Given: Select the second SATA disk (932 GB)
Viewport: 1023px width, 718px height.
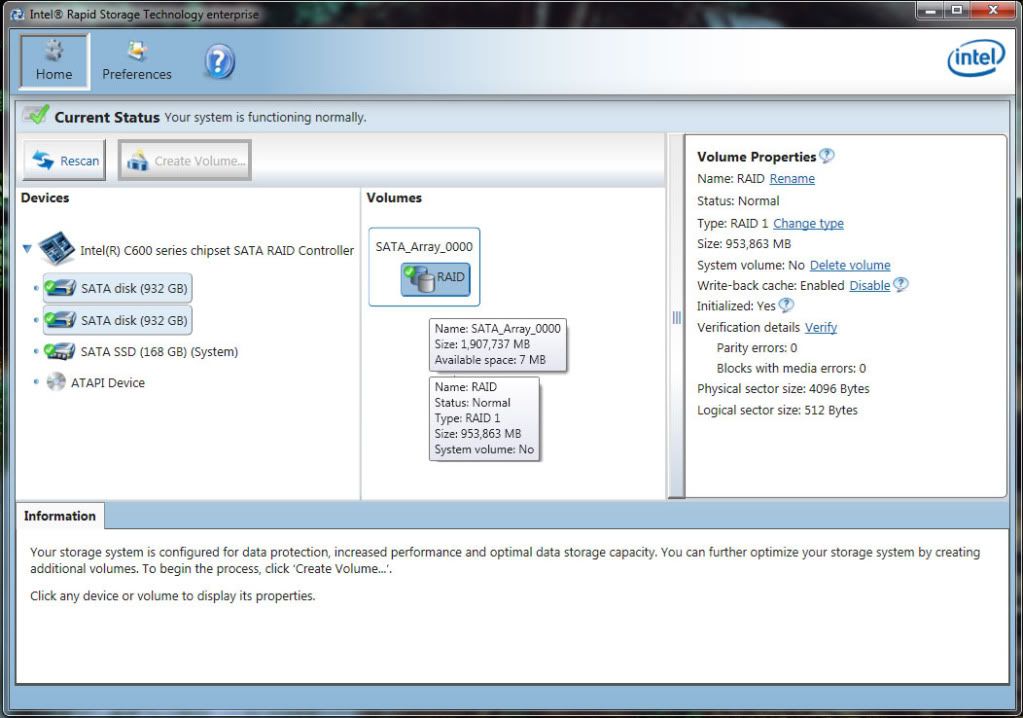Looking at the screenshot, I should coord(117,320).
